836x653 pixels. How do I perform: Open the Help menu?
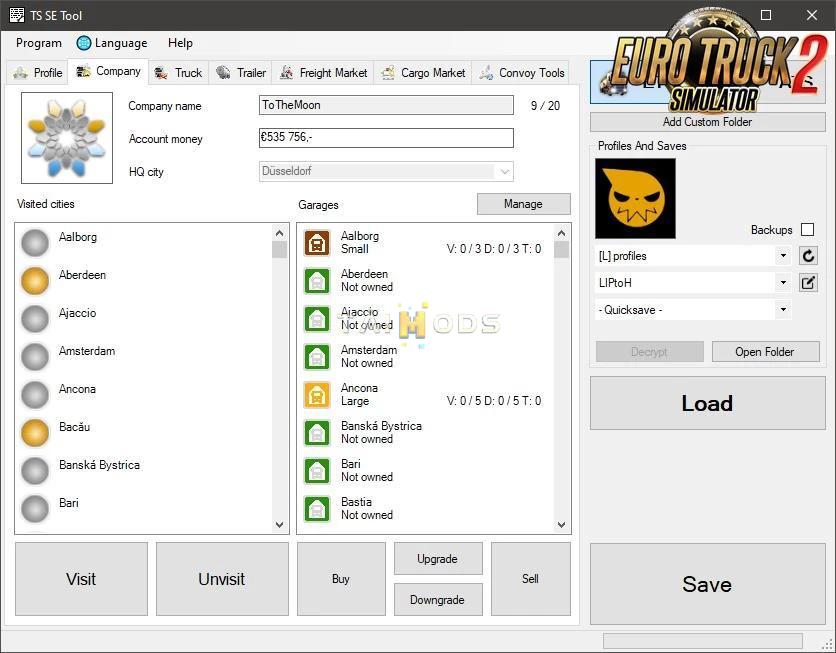point(180,43)
